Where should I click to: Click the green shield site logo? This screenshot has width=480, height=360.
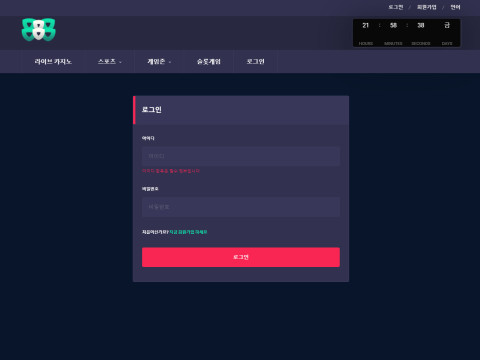(39, 30)
